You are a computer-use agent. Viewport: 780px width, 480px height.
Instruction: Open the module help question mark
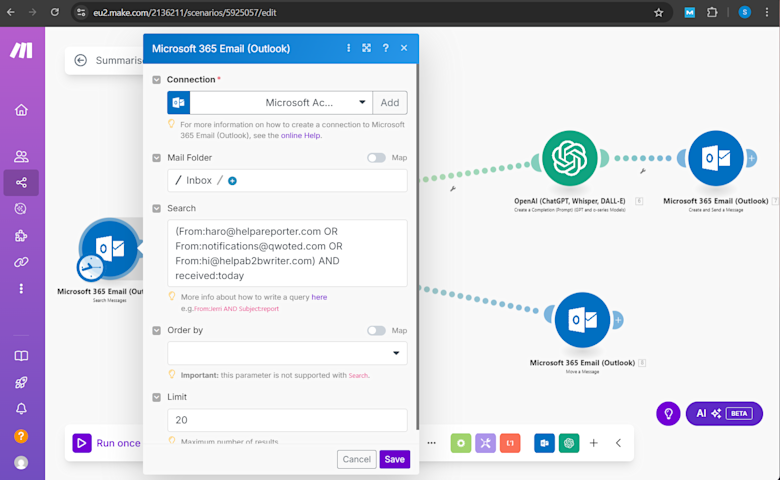(x=386, y=48)
